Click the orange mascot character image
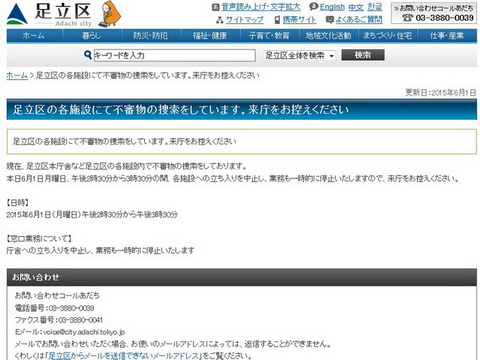 (110, 14)
